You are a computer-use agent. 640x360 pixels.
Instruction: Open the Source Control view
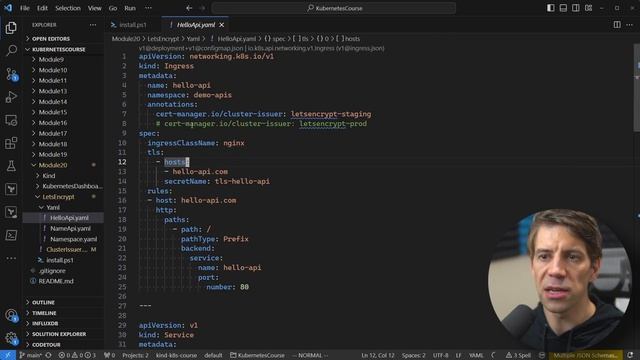pos(11,74)
